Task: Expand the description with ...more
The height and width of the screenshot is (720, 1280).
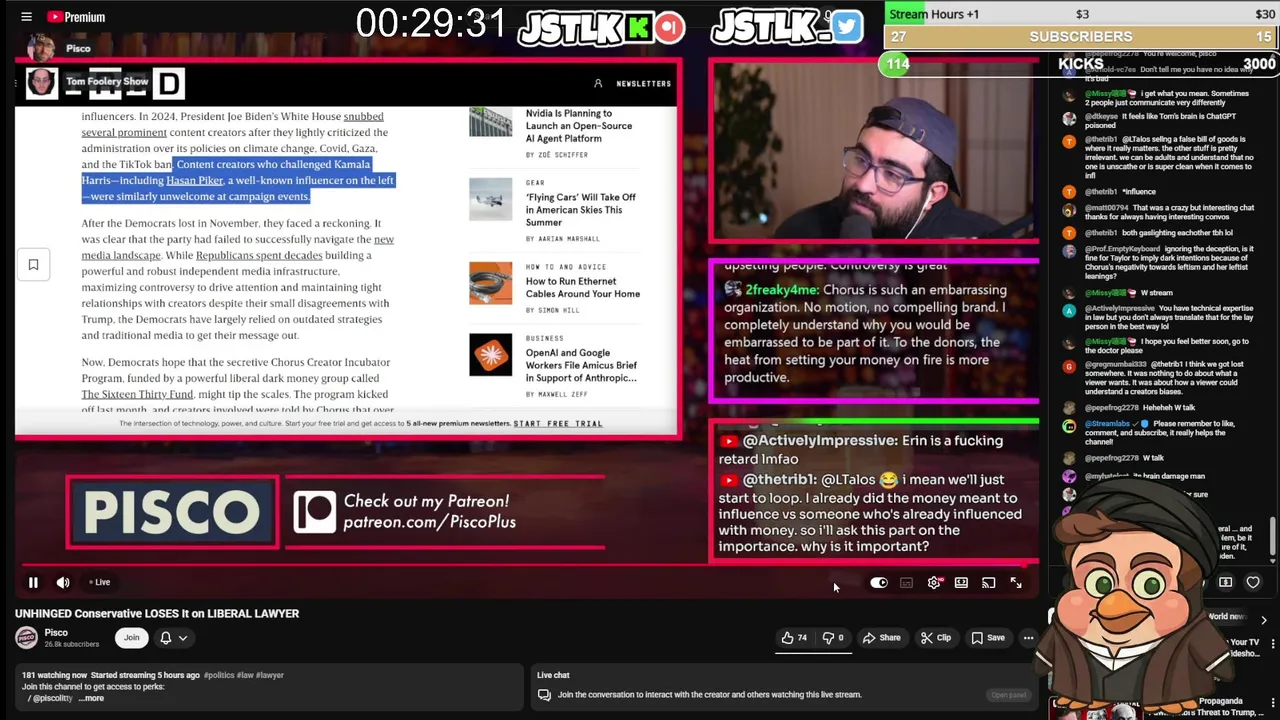Action: [91, 698]
